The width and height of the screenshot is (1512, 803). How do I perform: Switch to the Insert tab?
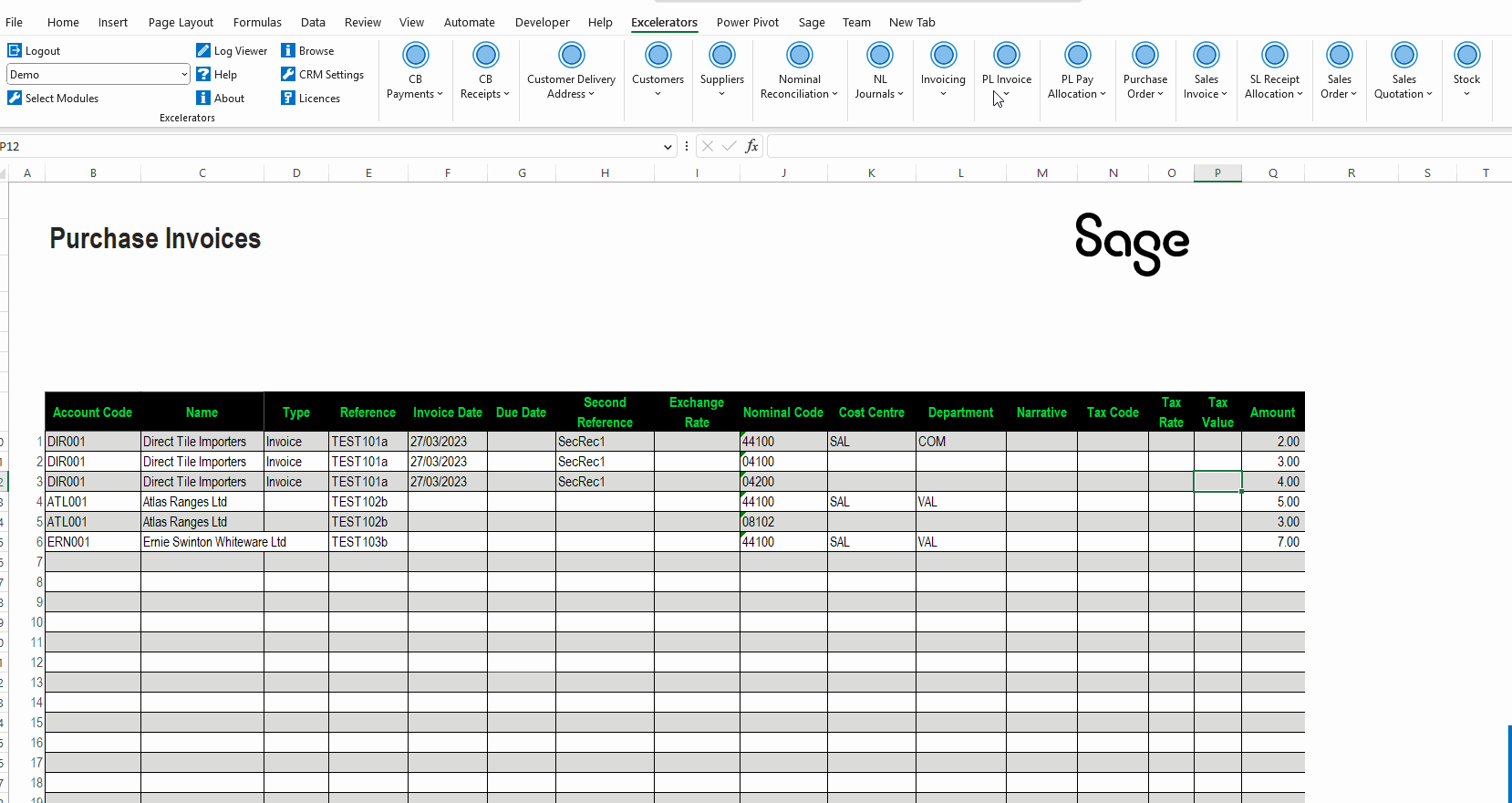[113, 22]
